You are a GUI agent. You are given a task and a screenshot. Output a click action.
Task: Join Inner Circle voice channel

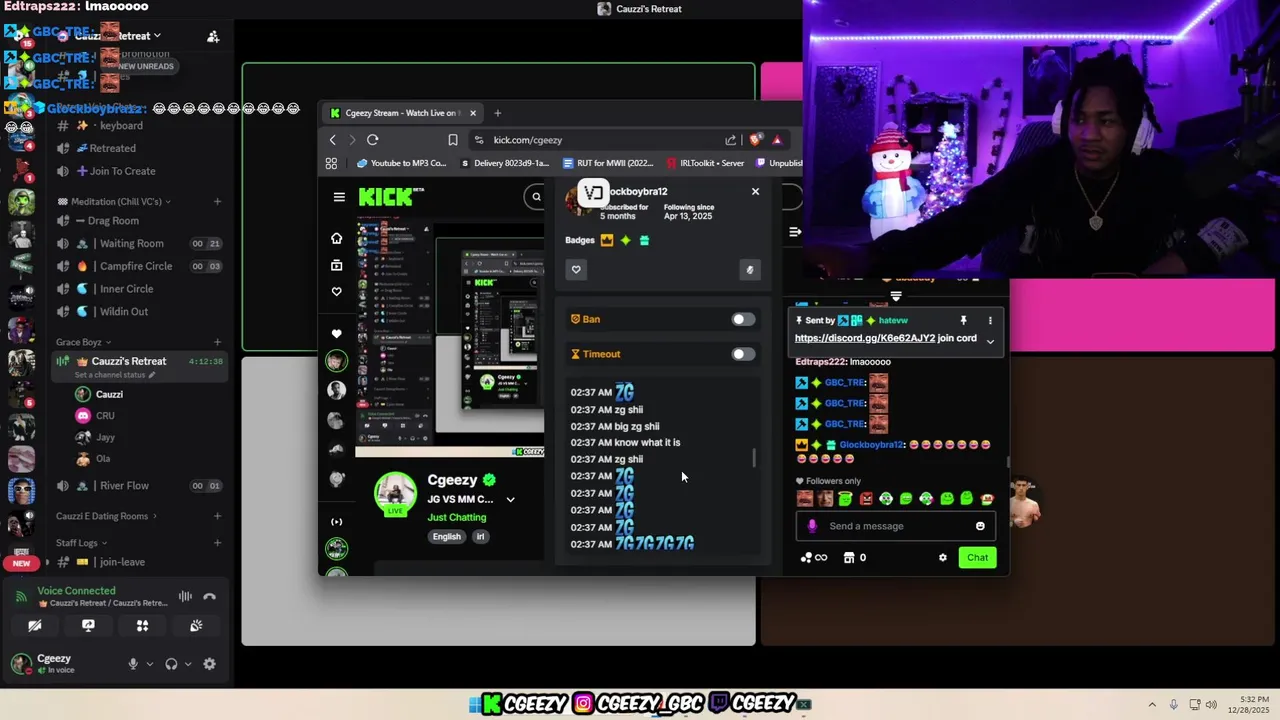click(x=140, y=289)
